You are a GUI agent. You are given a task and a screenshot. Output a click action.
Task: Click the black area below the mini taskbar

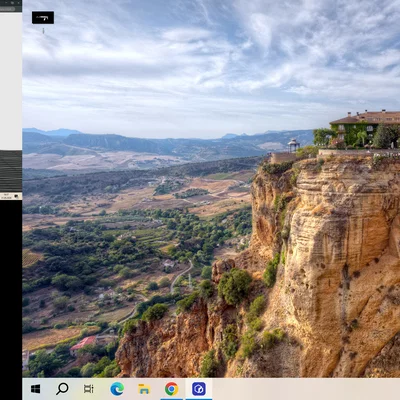[x=11, y=299]
